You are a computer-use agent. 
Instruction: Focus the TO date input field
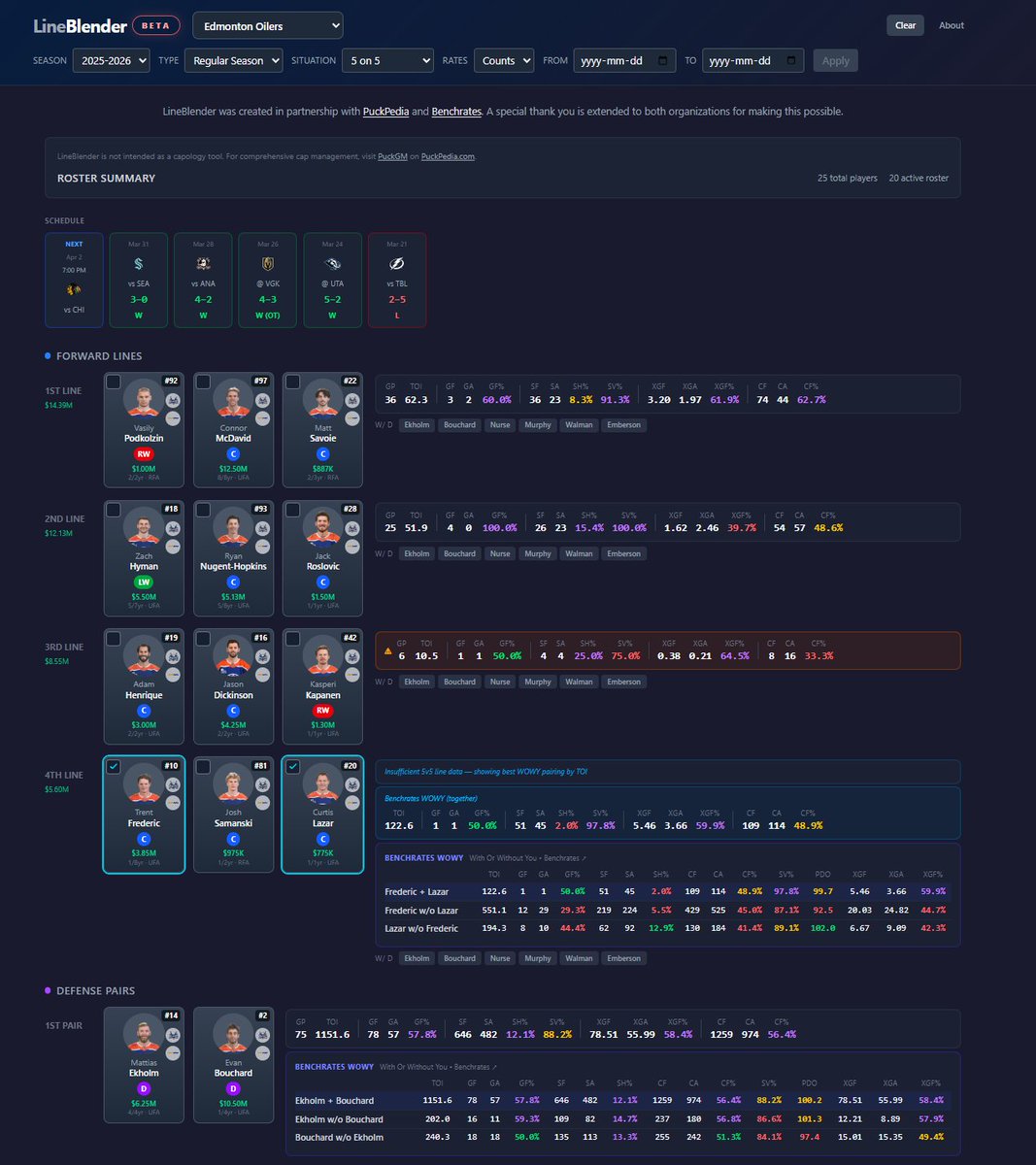753,60
